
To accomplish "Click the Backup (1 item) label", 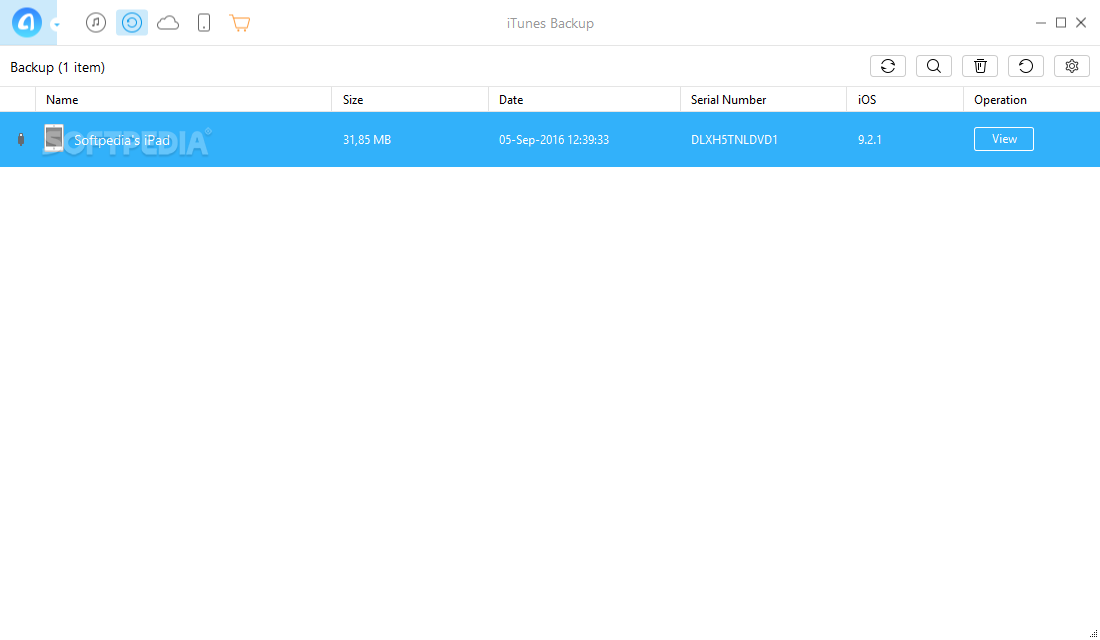I will [58, 67].
